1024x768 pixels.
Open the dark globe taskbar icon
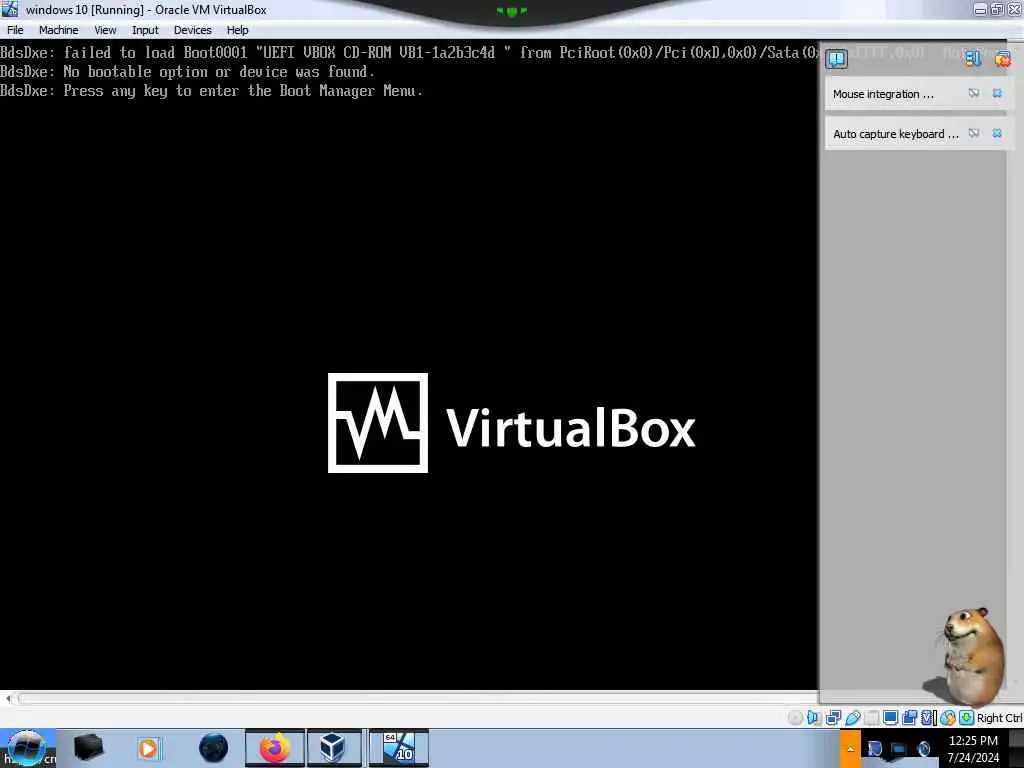pyautogui.click(x=214, y=748)
